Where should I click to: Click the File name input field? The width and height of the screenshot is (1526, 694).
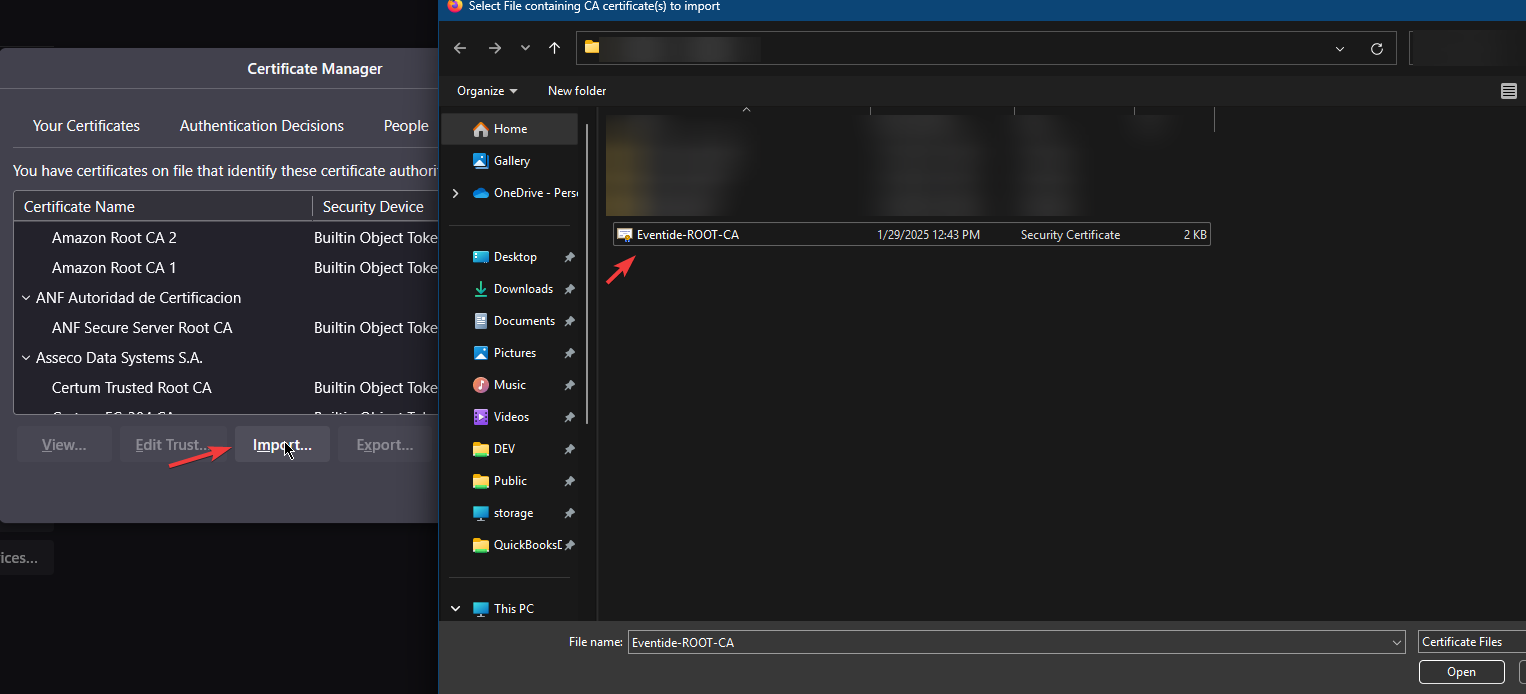(x=1010, y=642)
